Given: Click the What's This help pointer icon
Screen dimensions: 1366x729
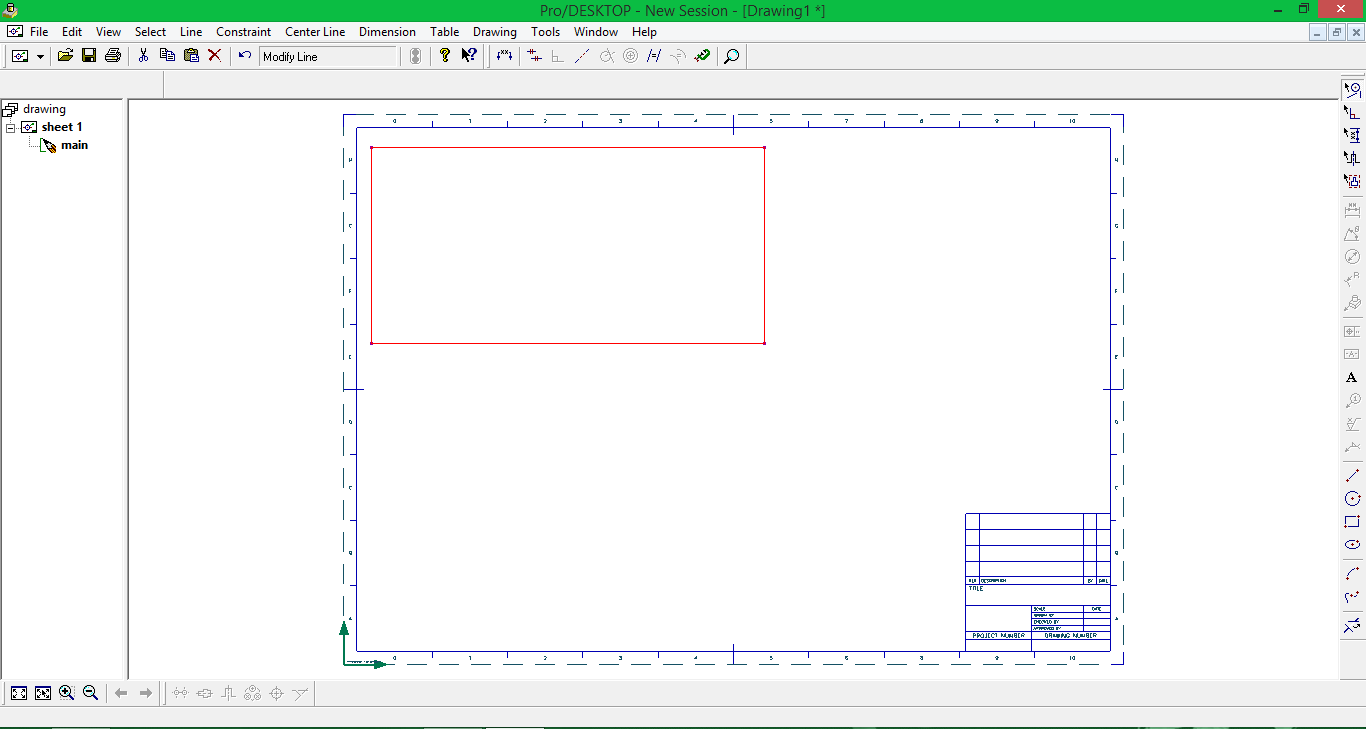Looking at the screenshot, I should (469, 56).
